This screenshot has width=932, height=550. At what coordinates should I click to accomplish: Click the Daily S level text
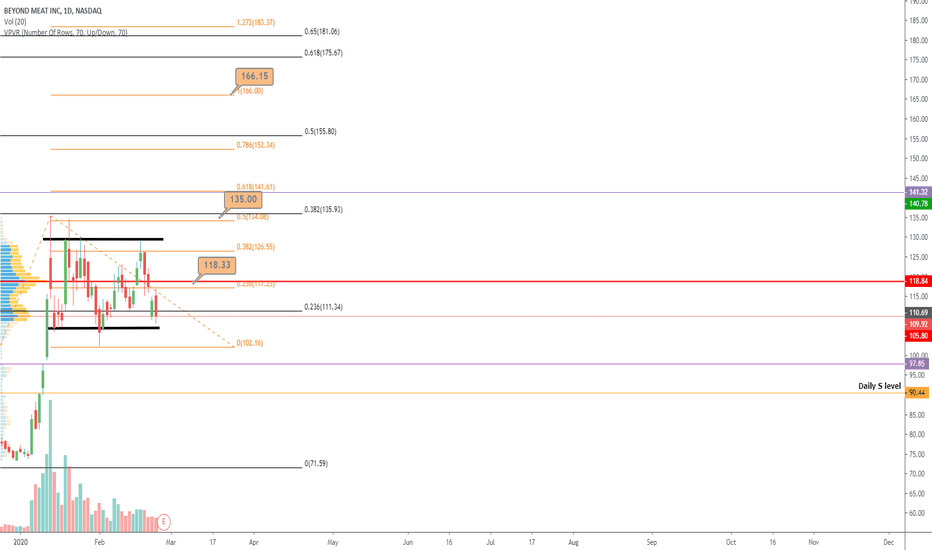(879, 386)
